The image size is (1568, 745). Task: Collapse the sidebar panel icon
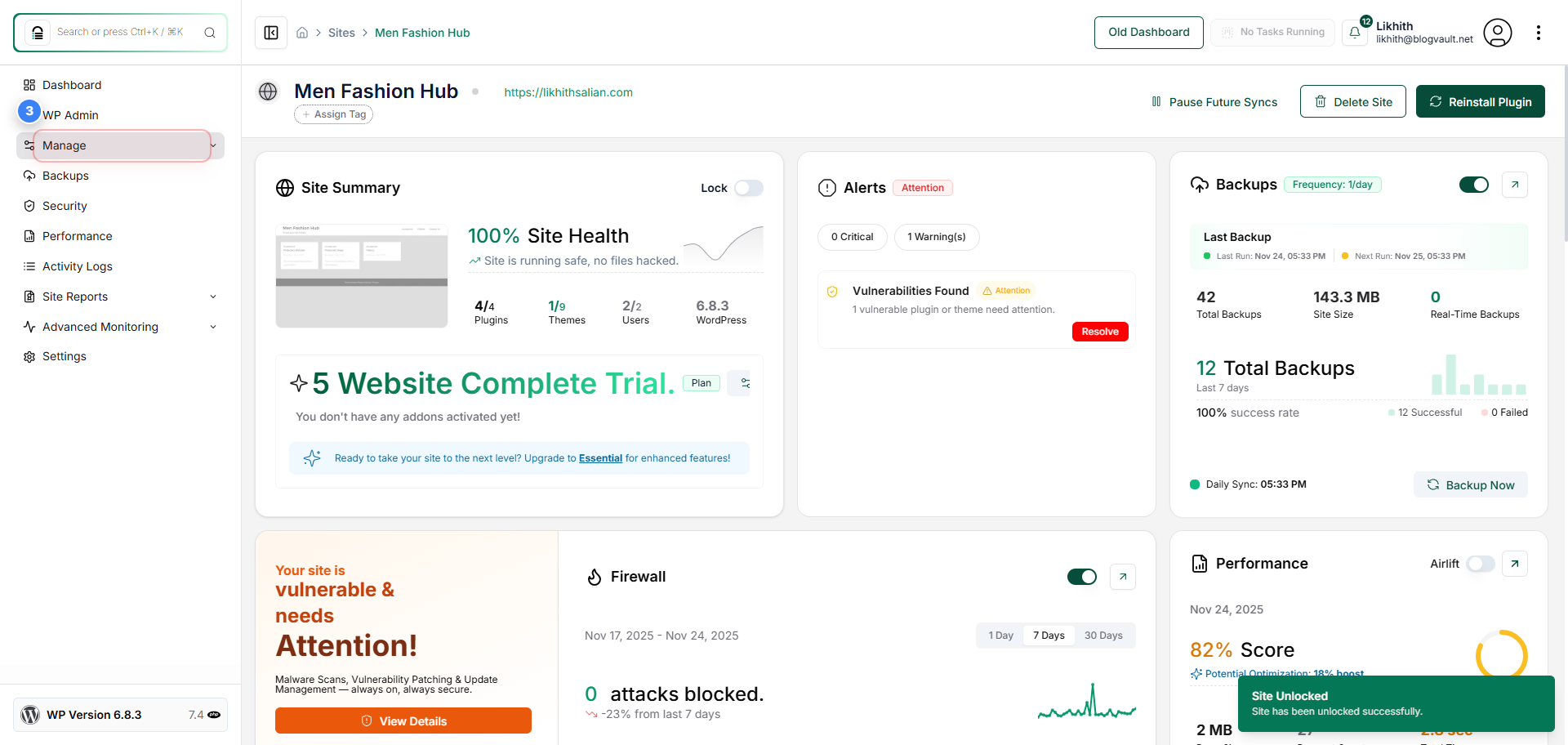coord(271,33)
